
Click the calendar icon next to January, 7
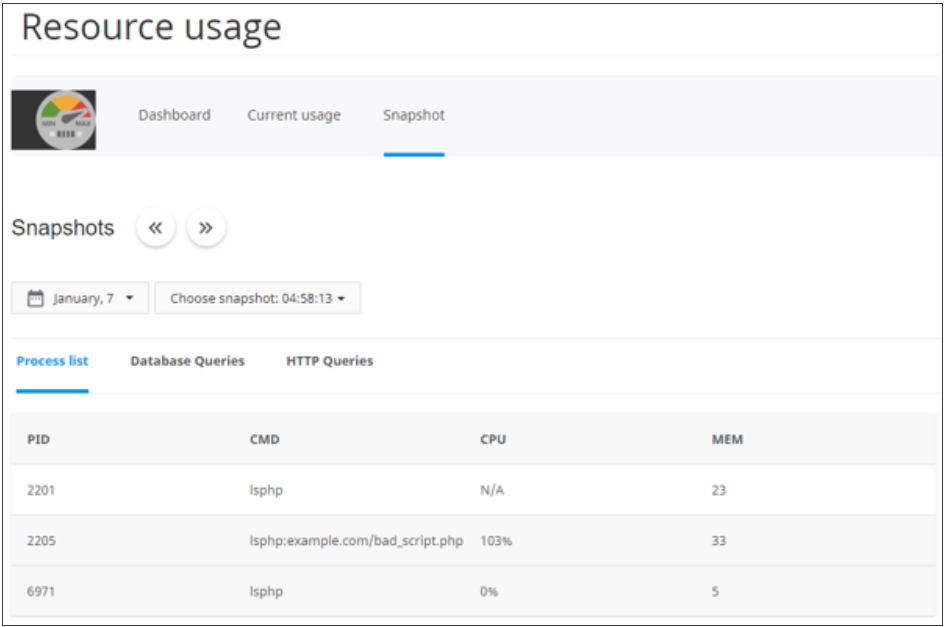click(x=37, y=297)
